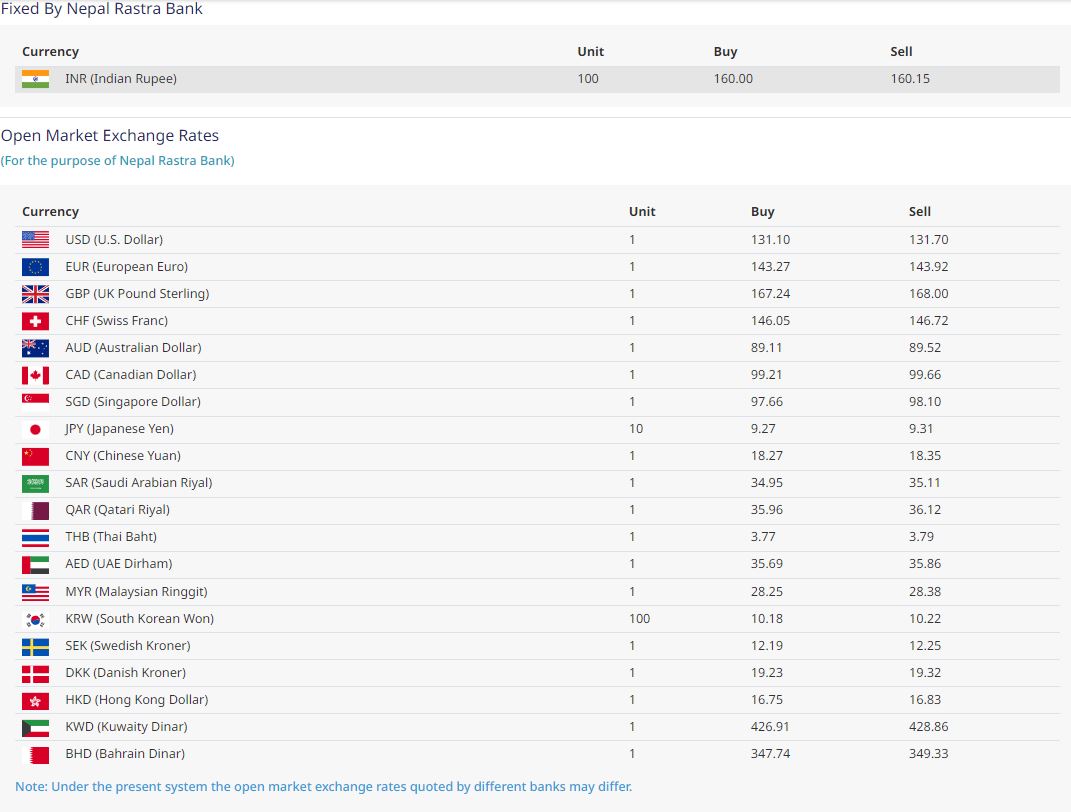Viewport: 1071px width, 812px height.
Task: Click the INR sell rate 160.15
Action: (910, 79)
